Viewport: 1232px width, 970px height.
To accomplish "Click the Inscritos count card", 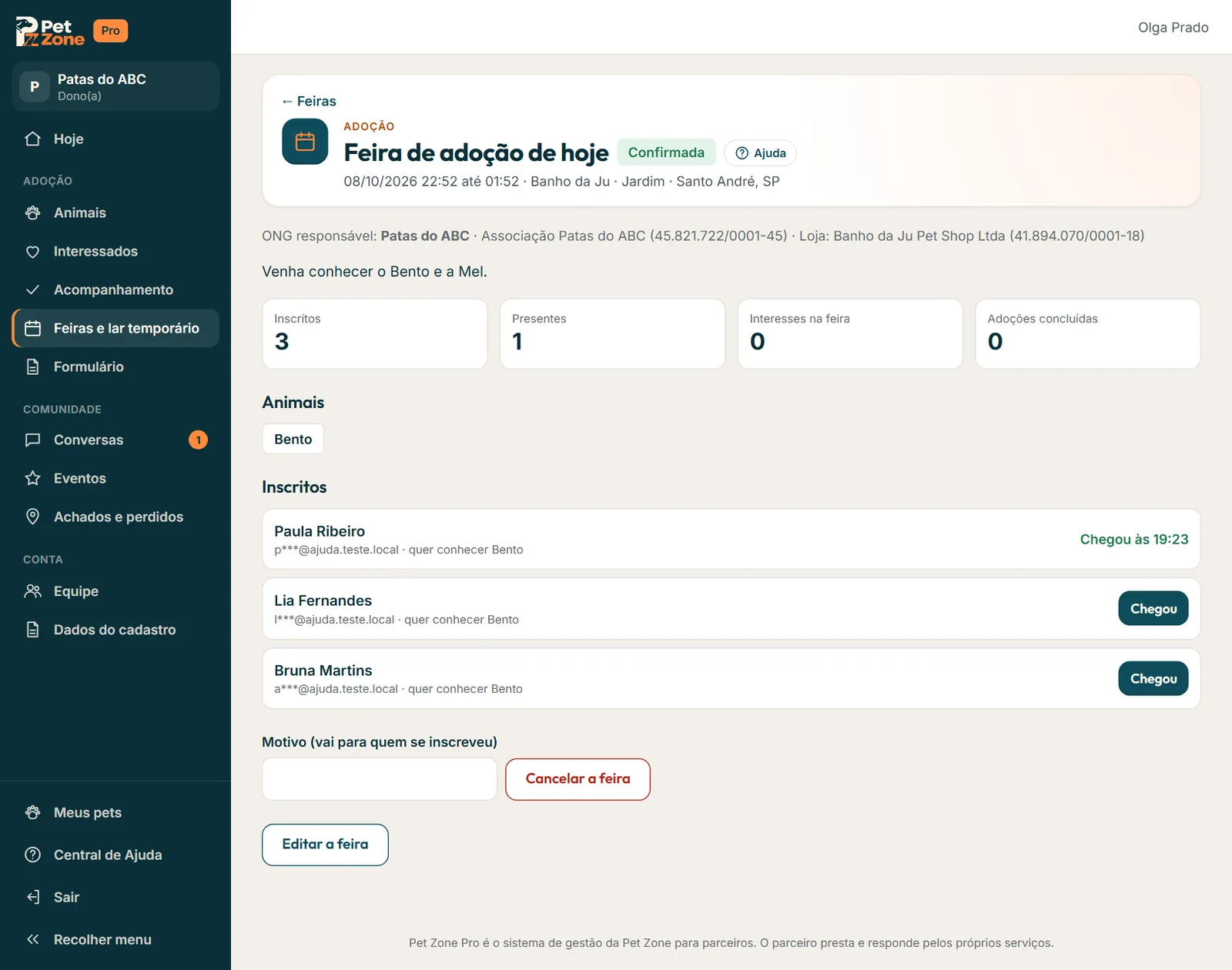I will point(375,334).
